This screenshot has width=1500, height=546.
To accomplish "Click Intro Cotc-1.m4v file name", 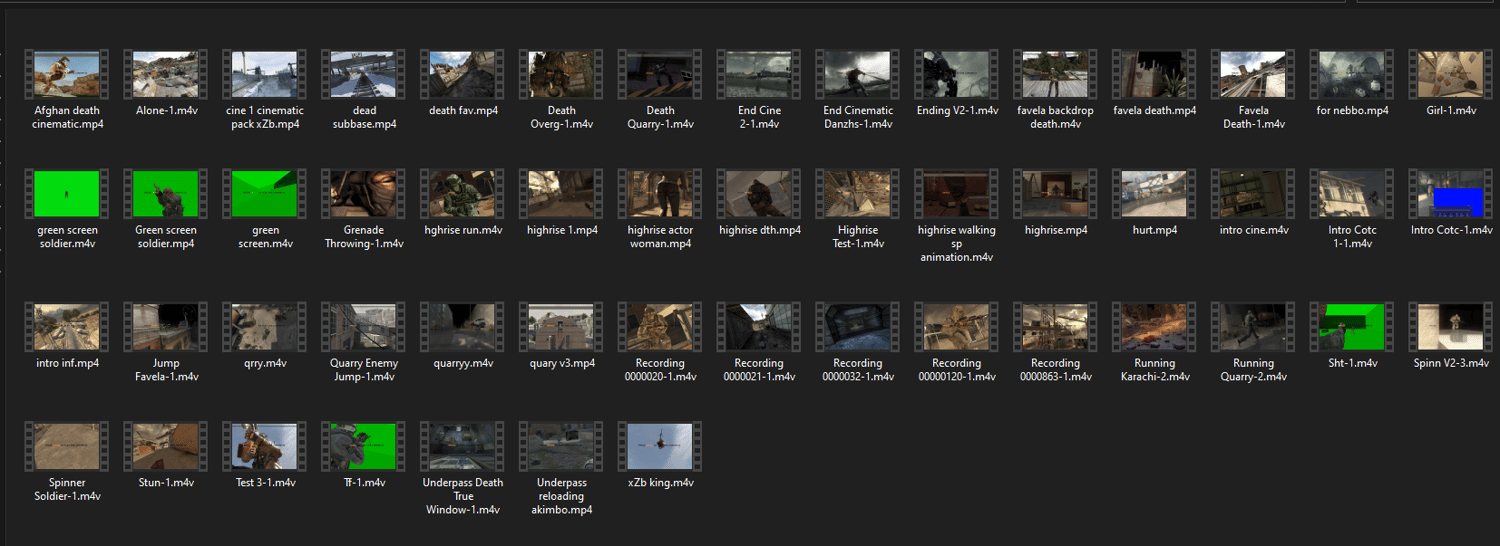I will coord(1452,230).
